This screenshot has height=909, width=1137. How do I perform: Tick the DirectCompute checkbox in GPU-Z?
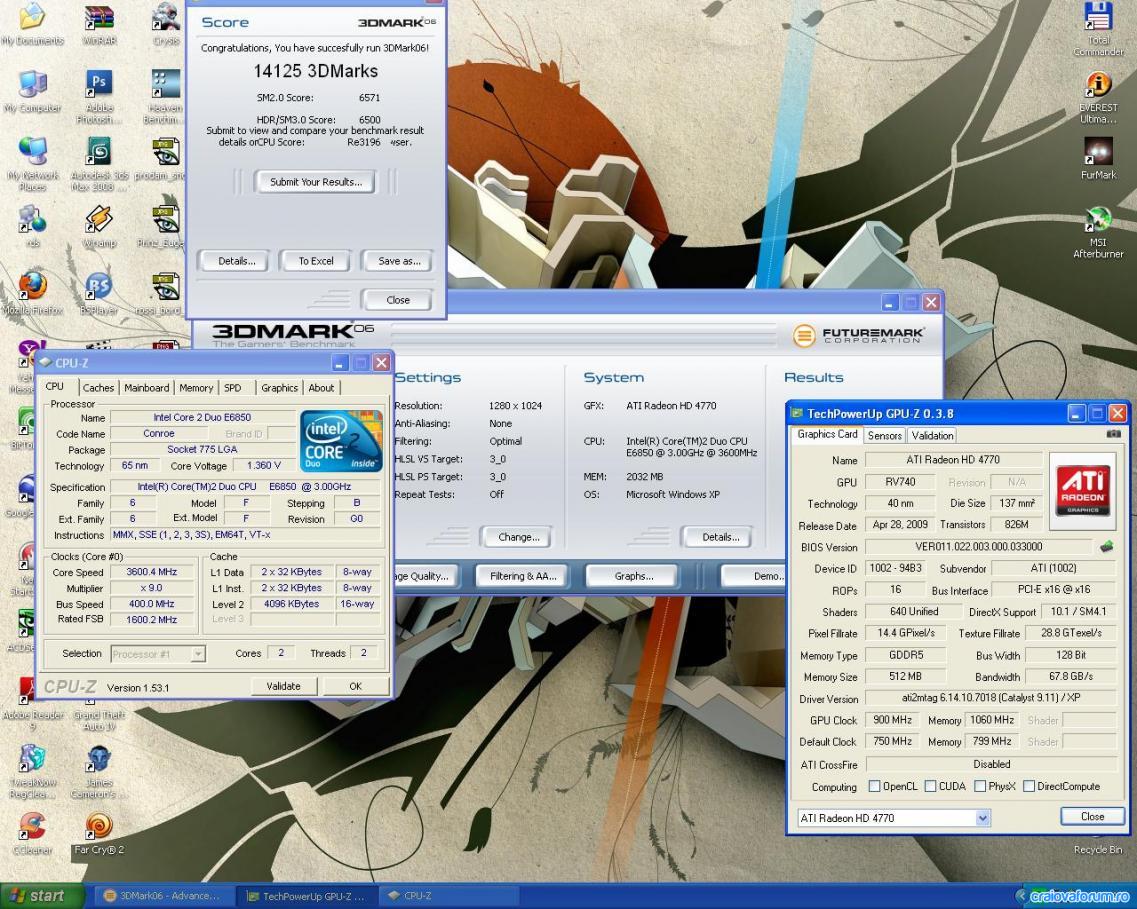(x=1028, y=786)
